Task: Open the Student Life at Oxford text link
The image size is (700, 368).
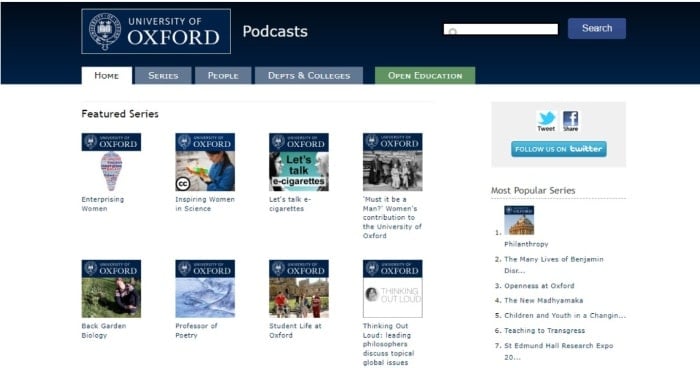Action: pyautogui.click(x=295, y=330)
